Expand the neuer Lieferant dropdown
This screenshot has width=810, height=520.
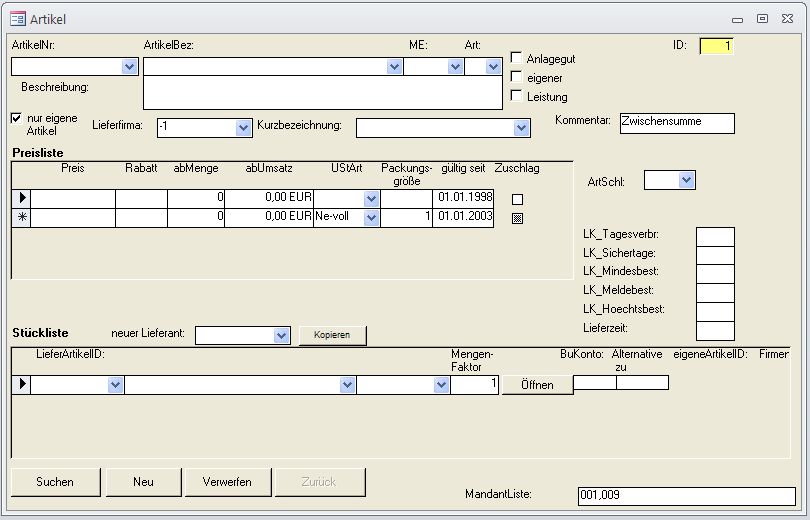coord(282,336)
